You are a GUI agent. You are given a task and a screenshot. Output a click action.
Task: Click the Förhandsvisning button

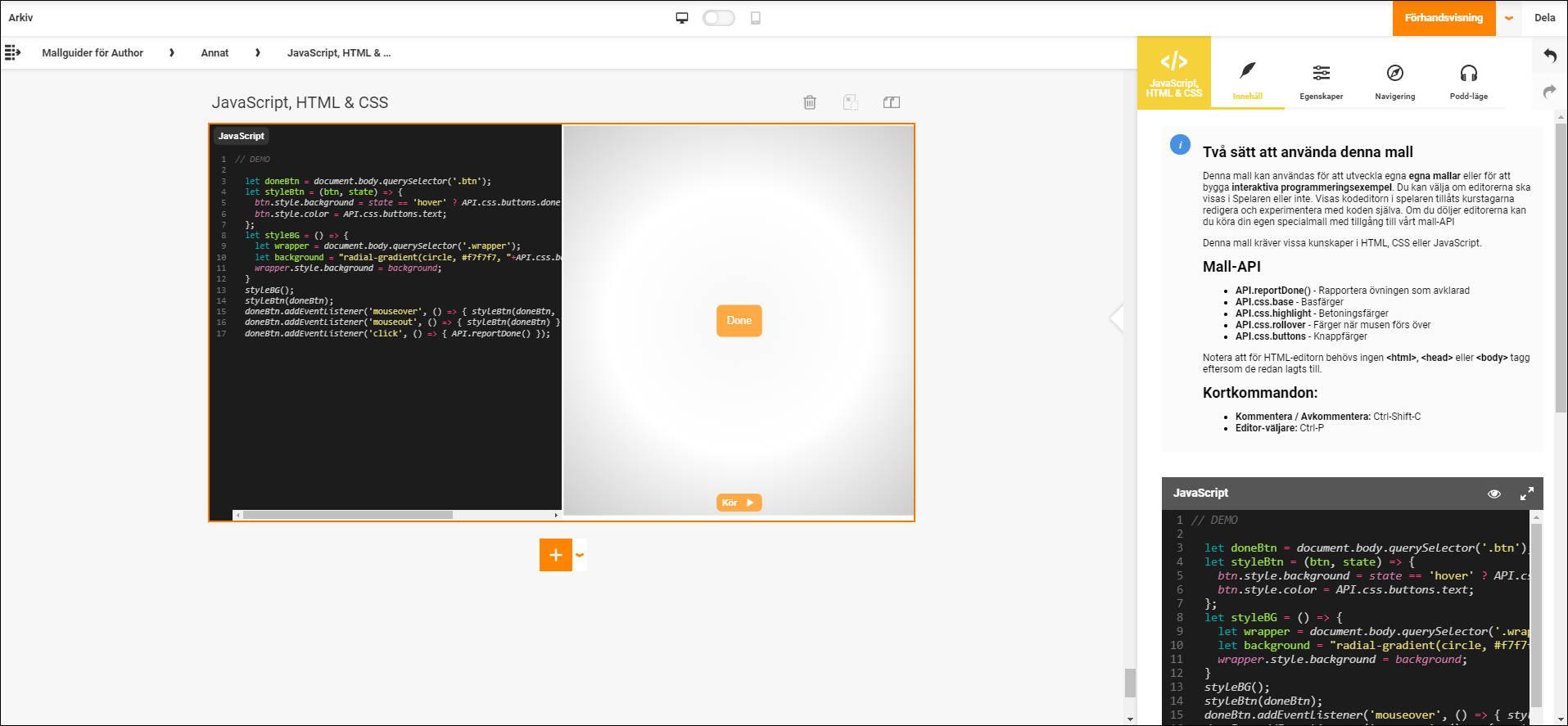1444,18
